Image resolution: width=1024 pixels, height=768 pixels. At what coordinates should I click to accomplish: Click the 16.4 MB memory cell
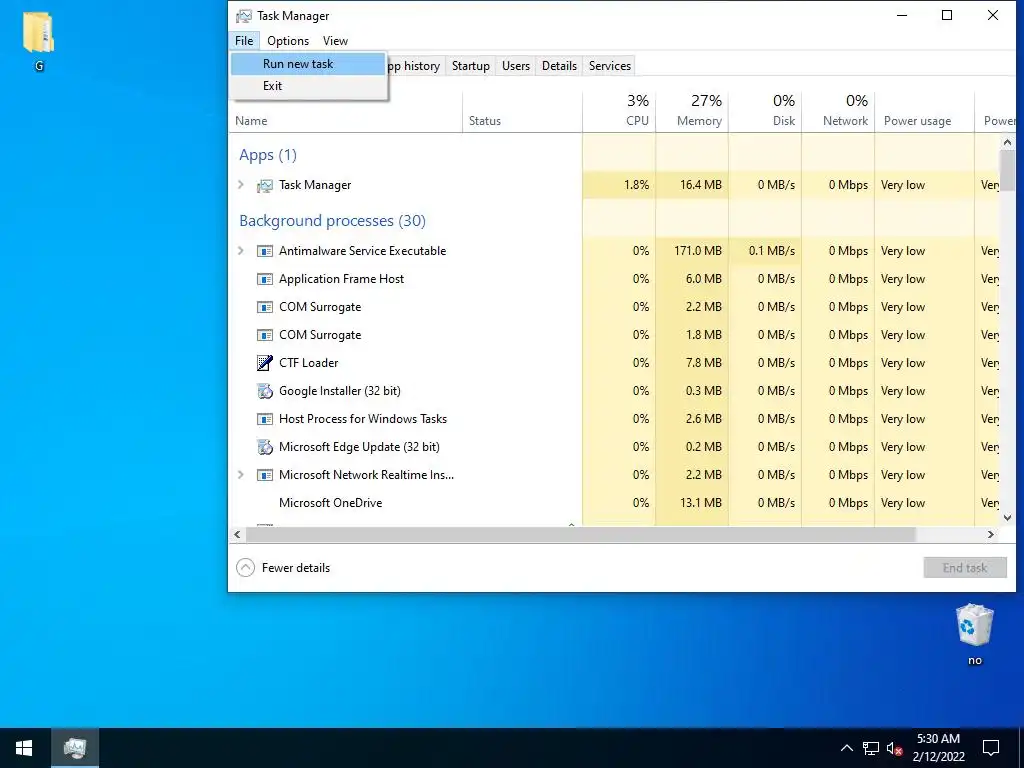692,185
